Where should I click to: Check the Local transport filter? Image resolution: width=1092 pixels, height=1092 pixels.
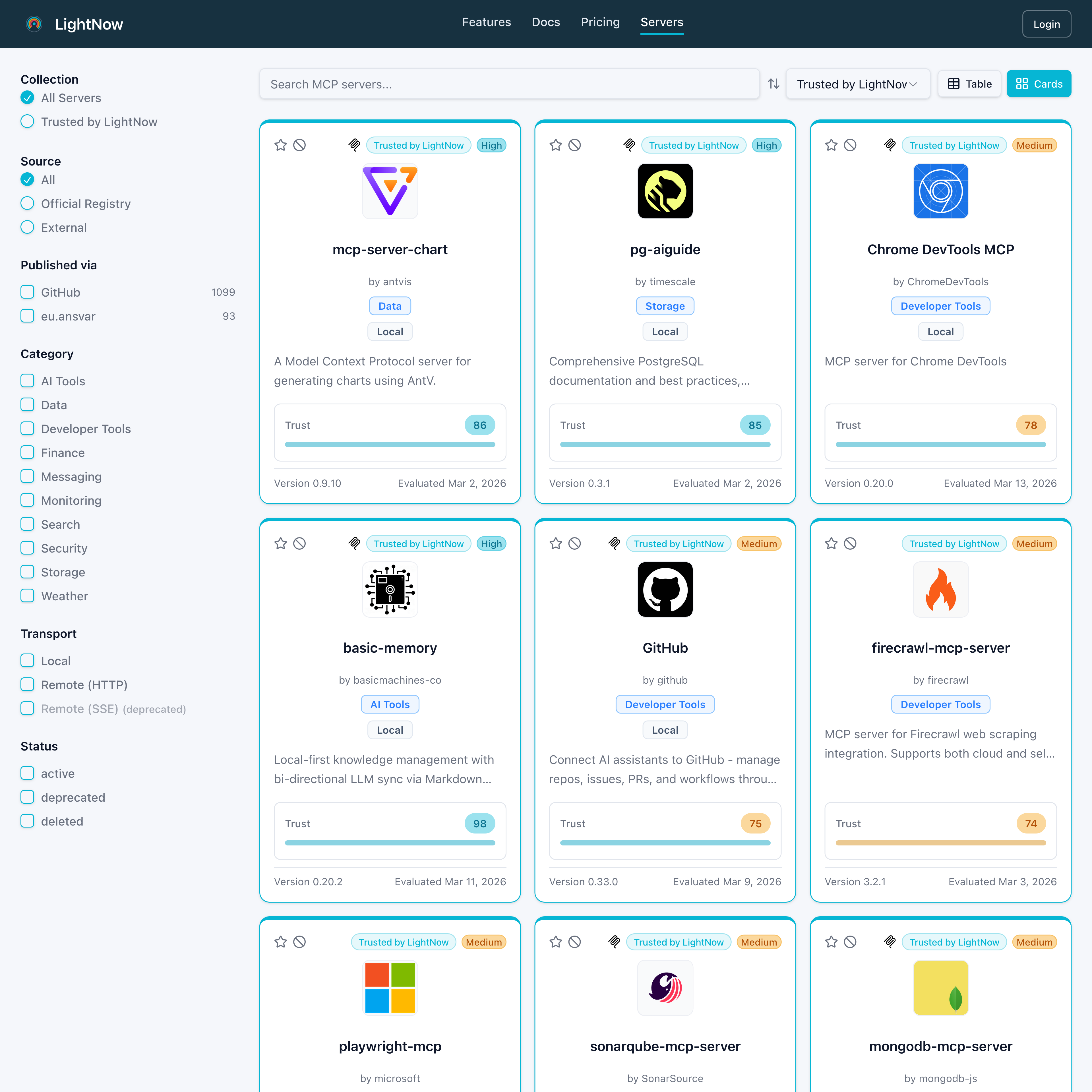[27, 661]
